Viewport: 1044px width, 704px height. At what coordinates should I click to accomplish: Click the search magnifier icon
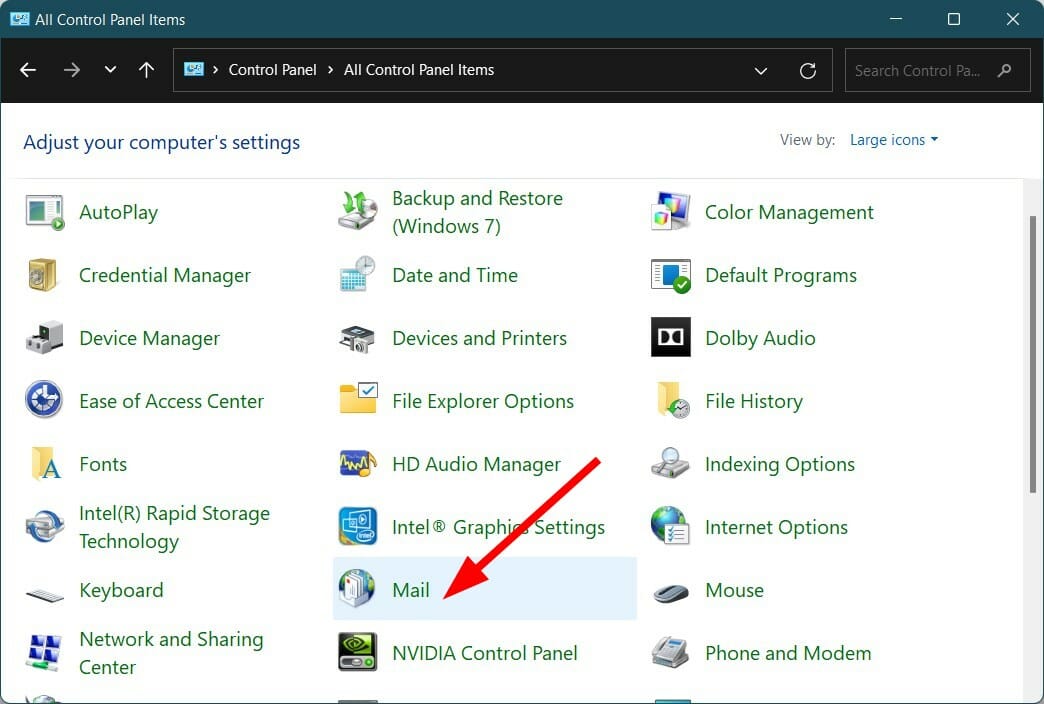pyautogui.click(x=1005, y=70)
